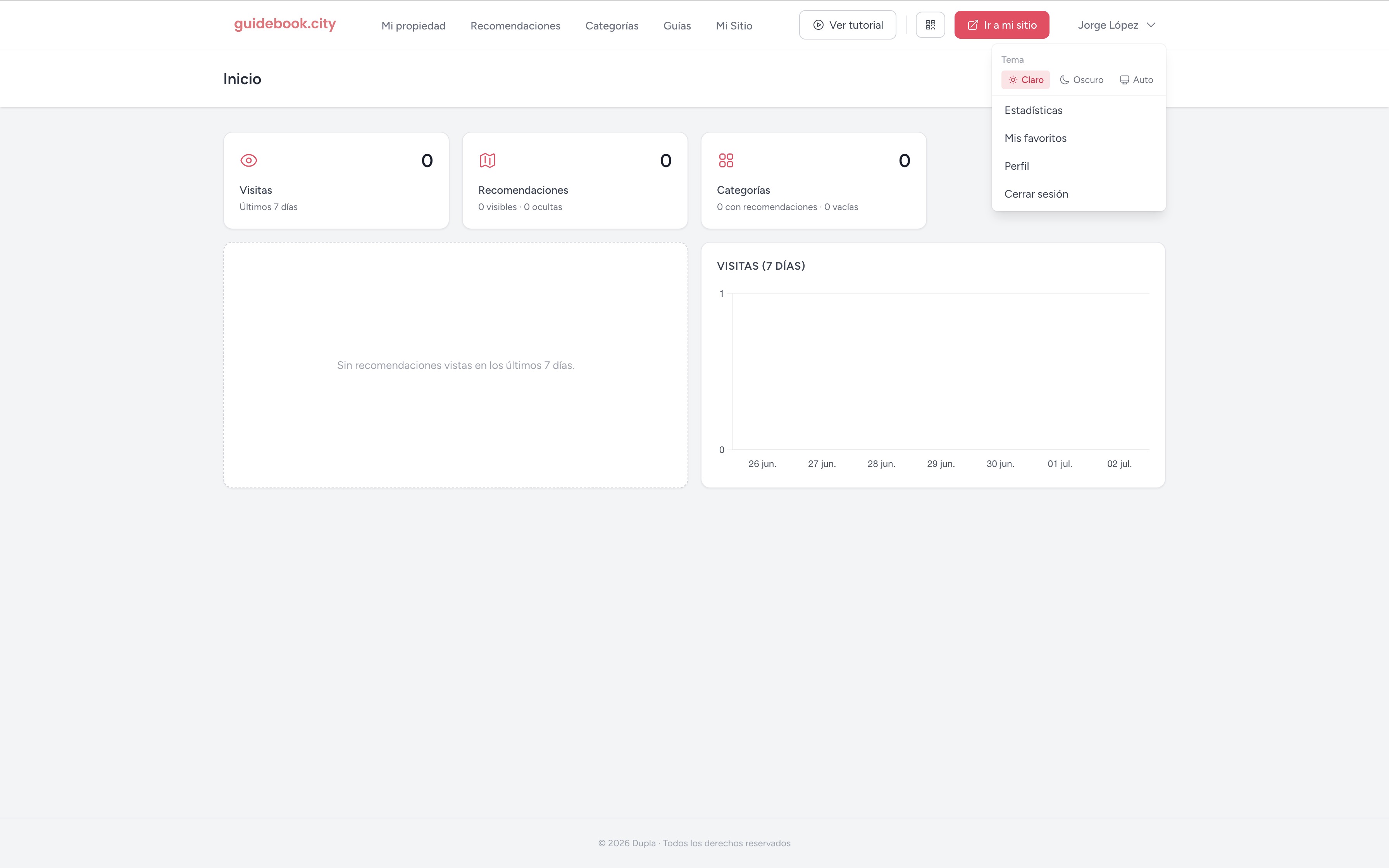The height and width of the screenshot is (868, 1389).
Task: Click the Recomendaciones card title
Action: [523, 190]
